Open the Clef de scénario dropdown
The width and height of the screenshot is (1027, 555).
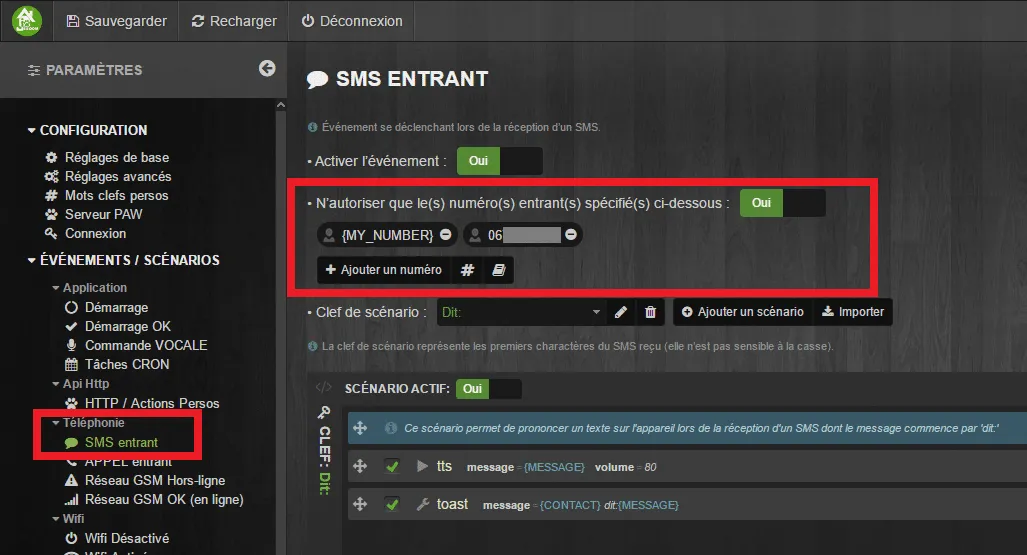pos(521,313)
